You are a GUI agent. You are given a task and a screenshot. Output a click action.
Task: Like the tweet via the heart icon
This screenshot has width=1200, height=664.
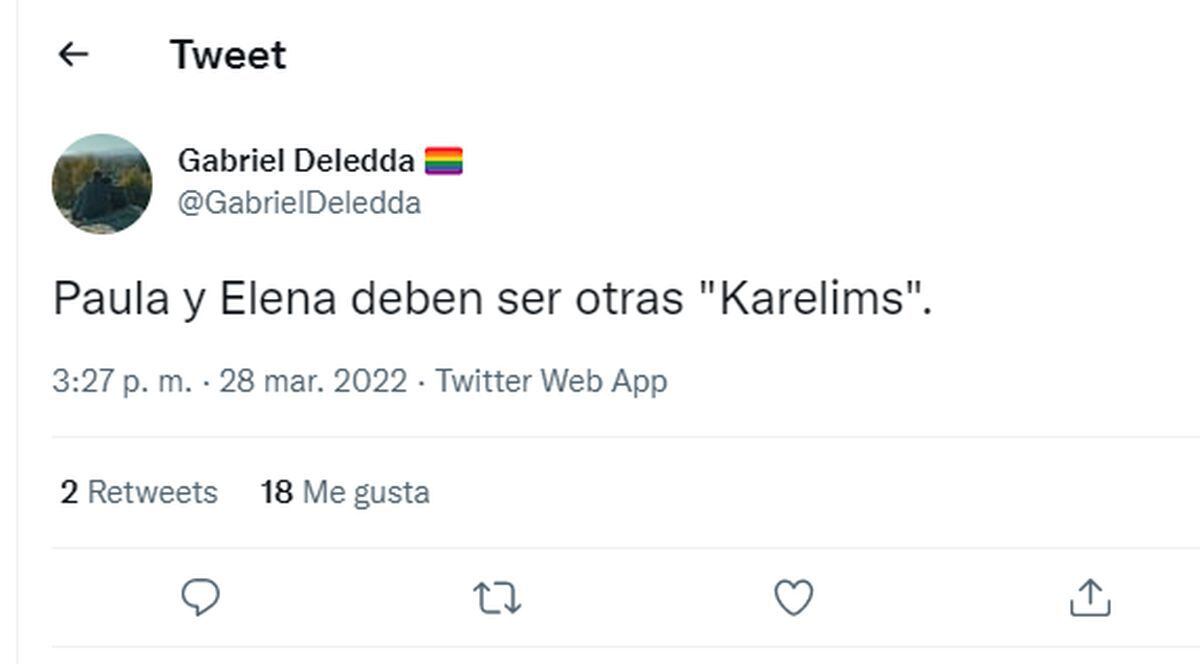(795, 597)
